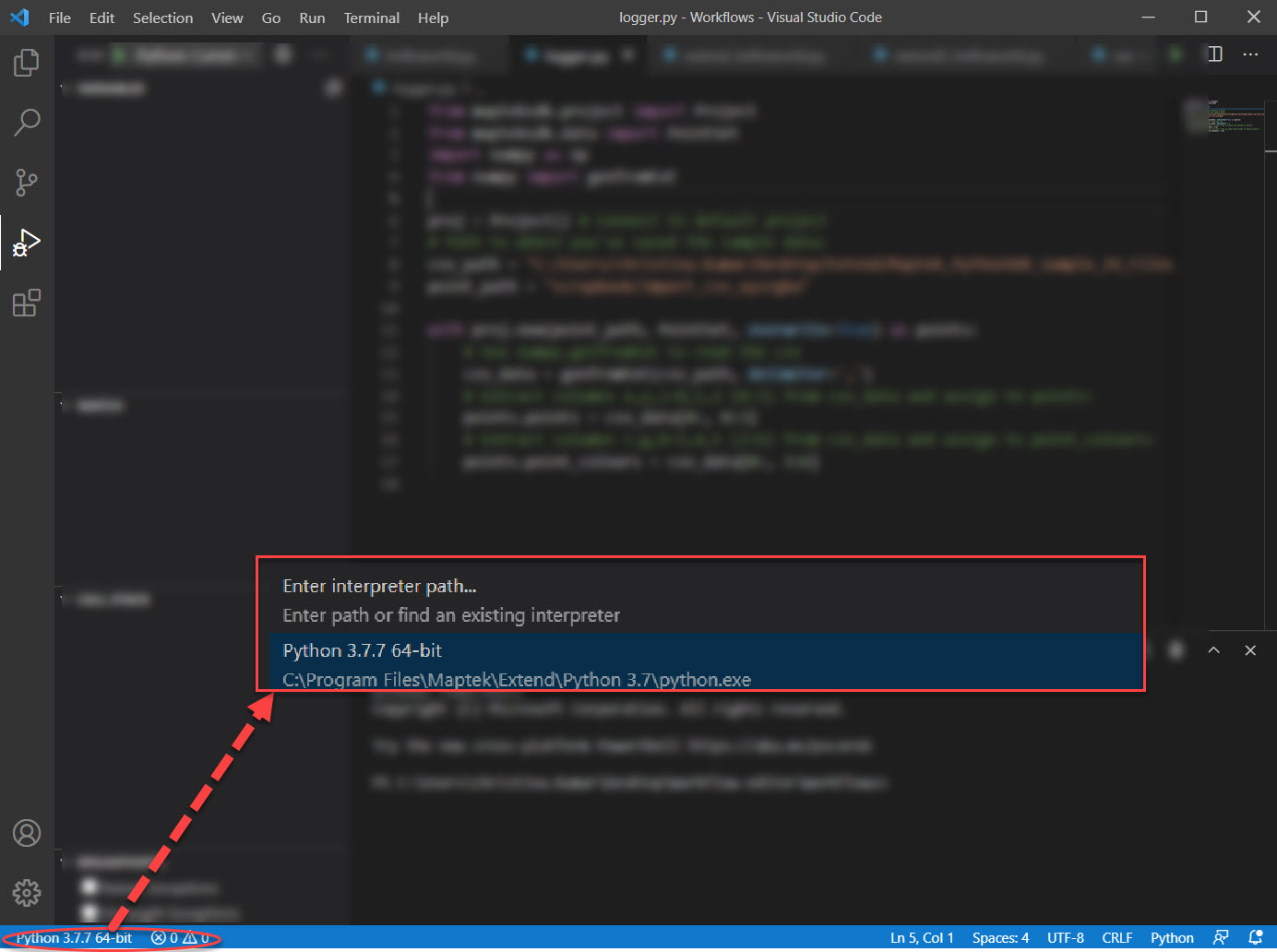Change indentation via 'Spaces: 4'

tap(1000, 938)
